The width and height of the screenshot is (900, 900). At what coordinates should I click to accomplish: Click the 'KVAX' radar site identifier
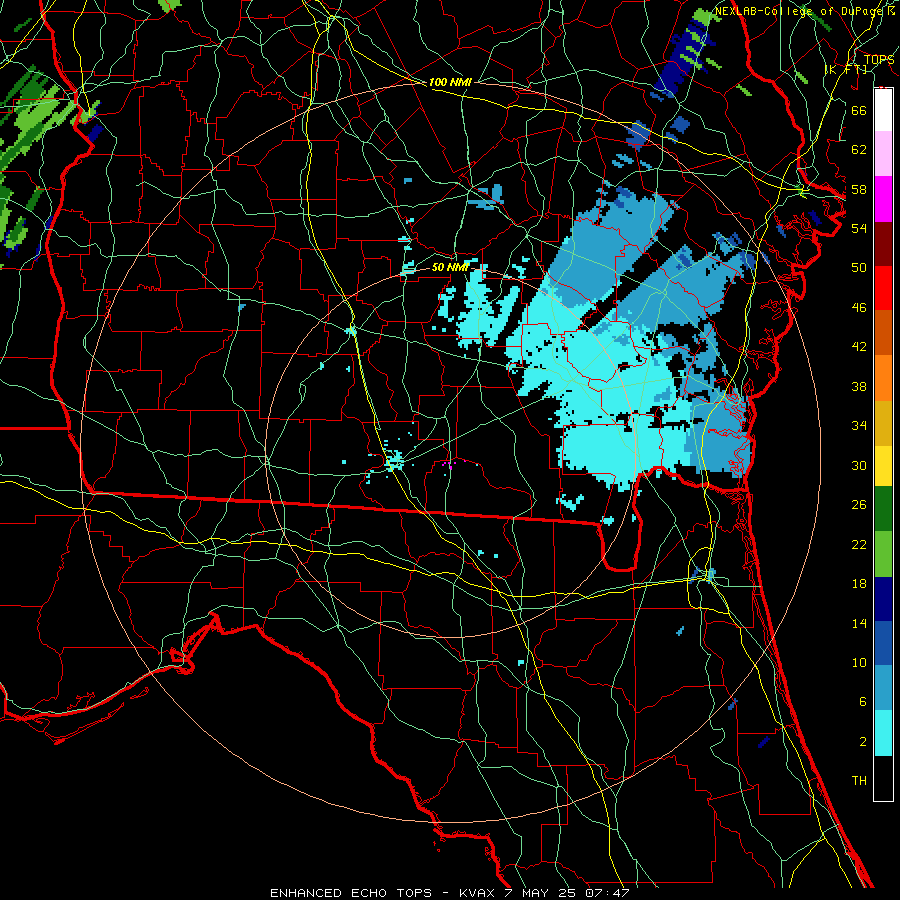click(x=476, y=893)
